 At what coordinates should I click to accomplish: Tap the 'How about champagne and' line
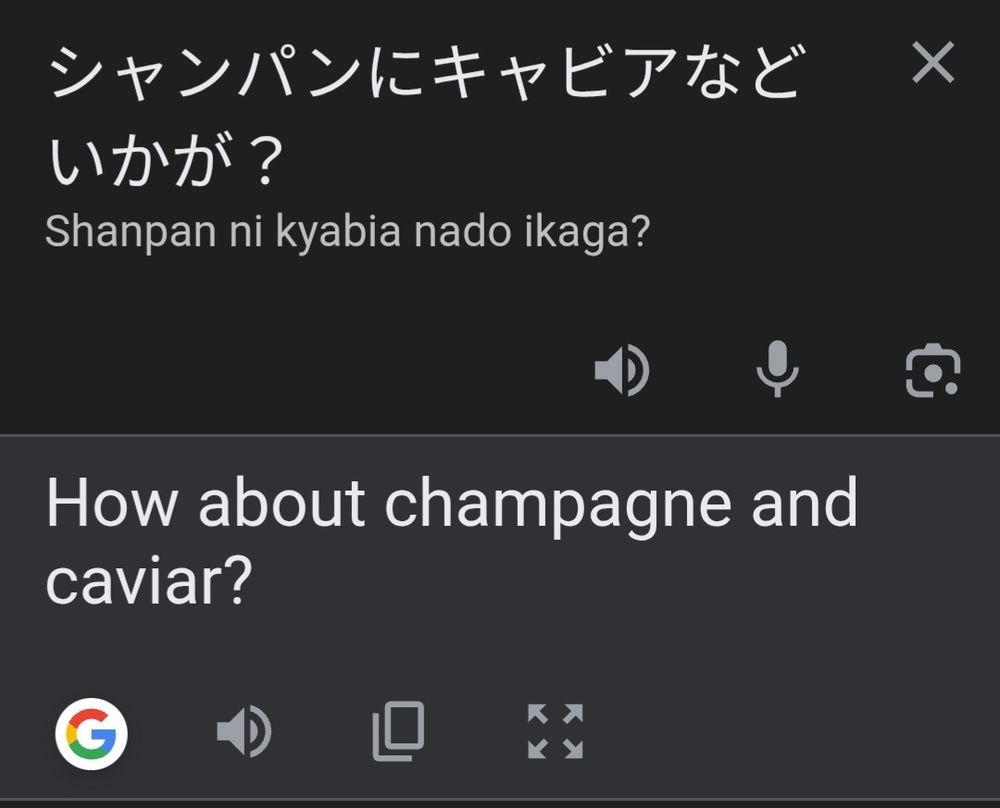[450, 503]
